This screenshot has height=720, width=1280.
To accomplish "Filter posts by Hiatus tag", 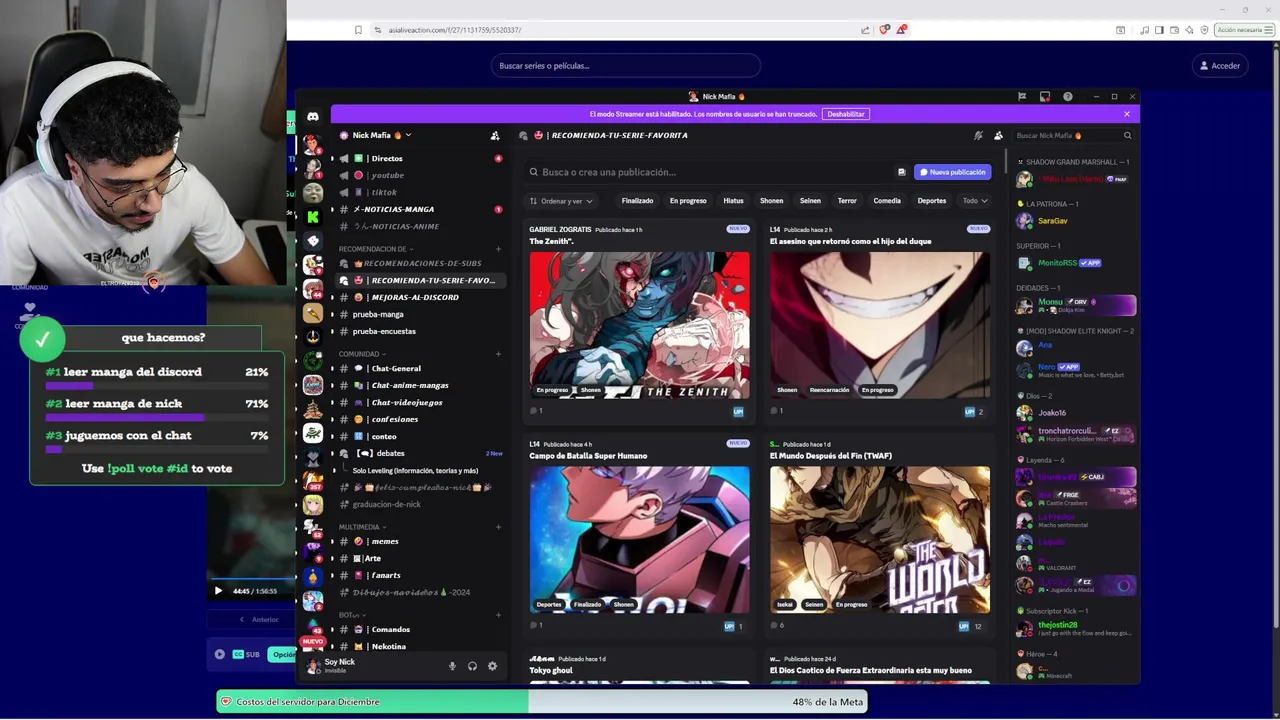I will (x=733, y=201).
